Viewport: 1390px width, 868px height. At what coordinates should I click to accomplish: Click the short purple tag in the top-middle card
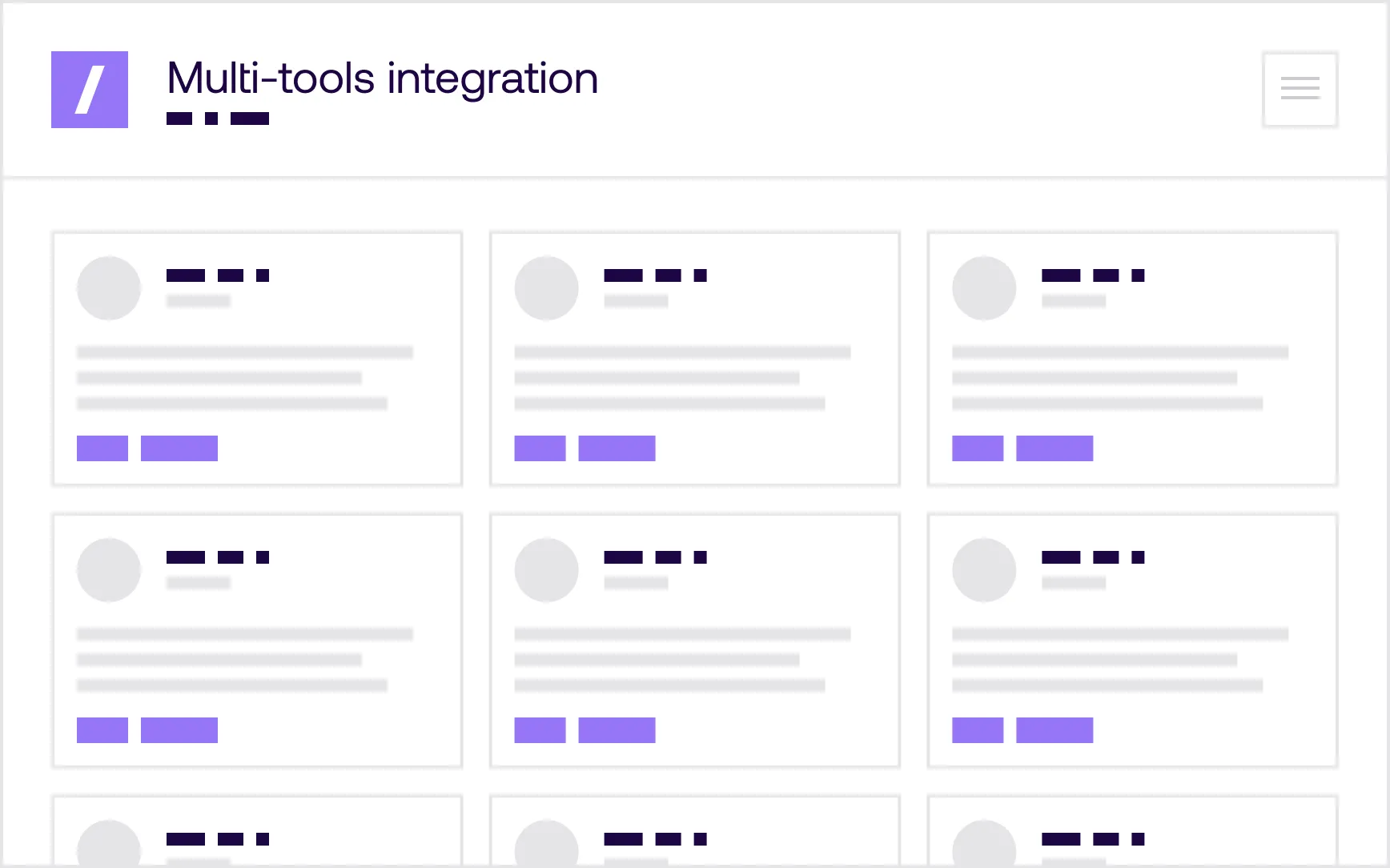(x=540, y=448)
